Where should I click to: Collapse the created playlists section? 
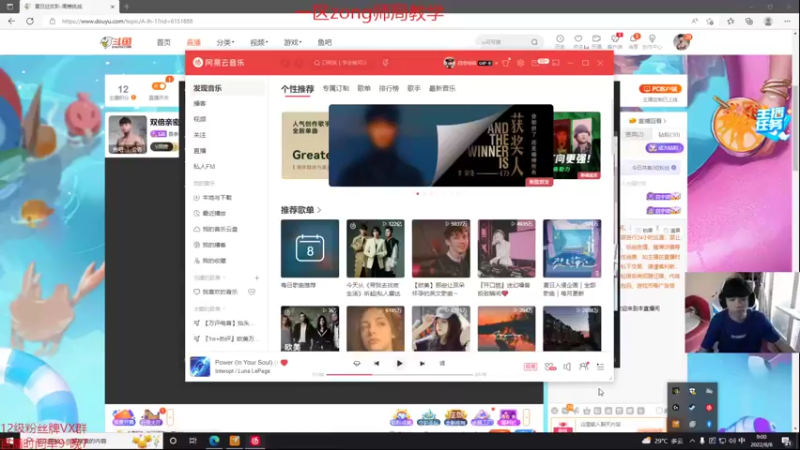tap(210, 278)
